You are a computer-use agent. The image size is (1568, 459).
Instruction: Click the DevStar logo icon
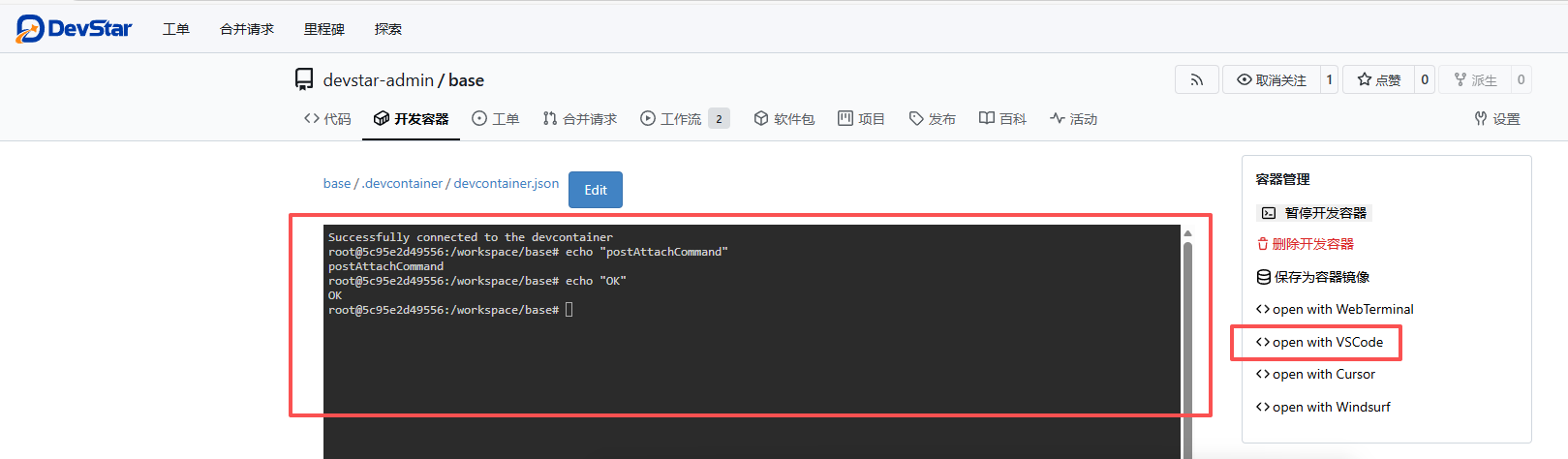(x=30, y=29)
